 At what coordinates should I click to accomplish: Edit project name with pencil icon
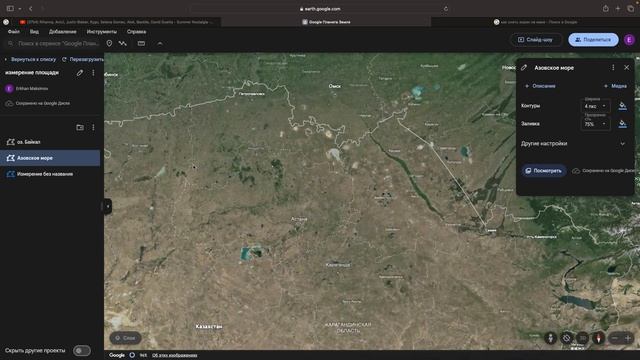(80, 73)
